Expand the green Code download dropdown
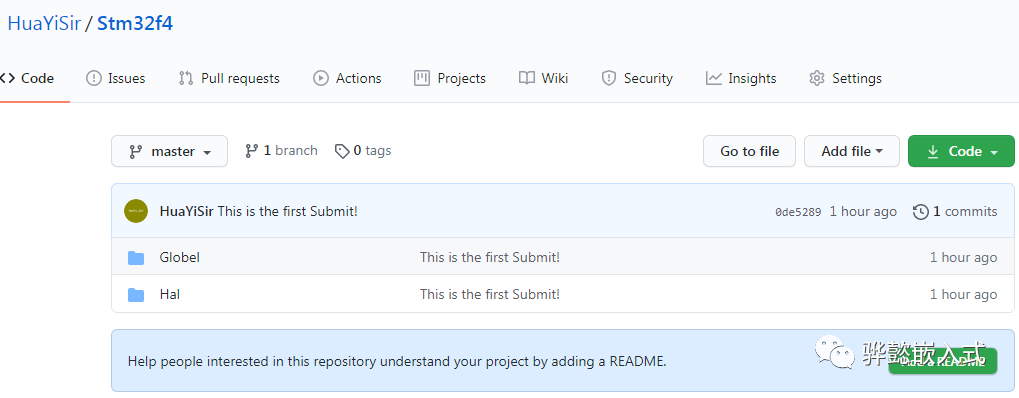Viewport: 1019px width, 398px height. (x=961, y=151)
